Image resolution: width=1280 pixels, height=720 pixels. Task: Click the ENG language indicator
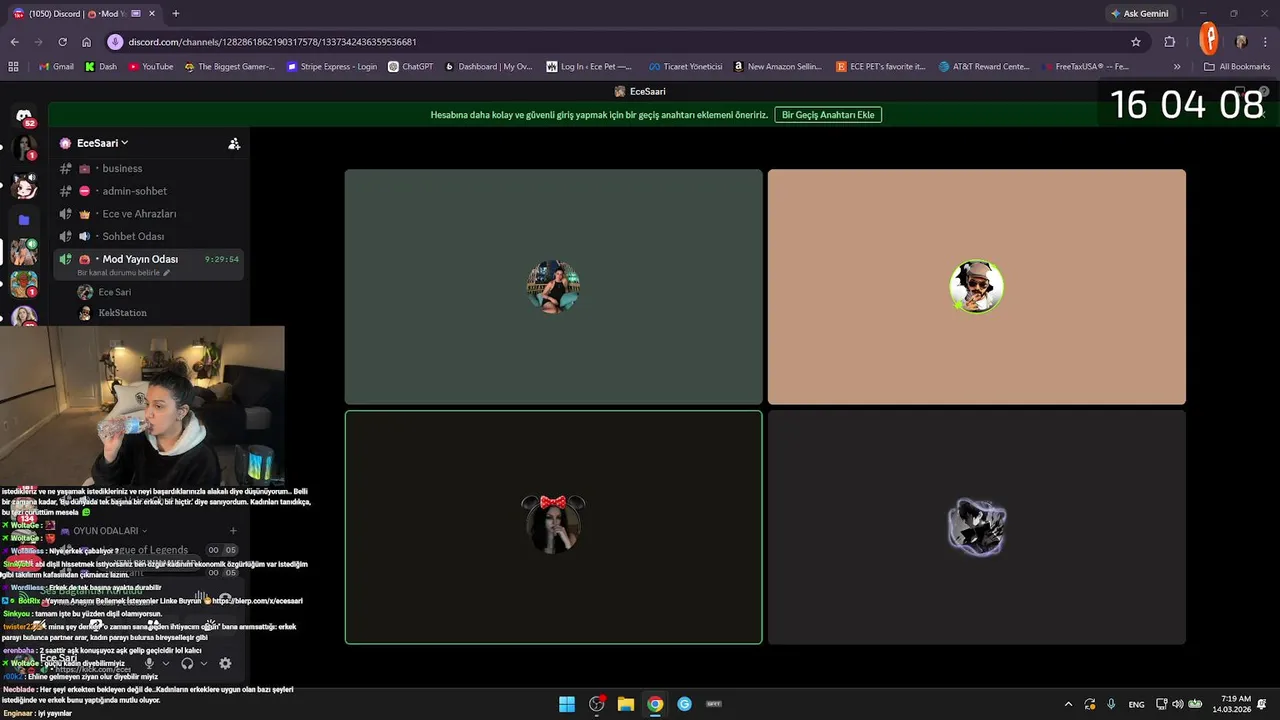[x=1136, y=704]
